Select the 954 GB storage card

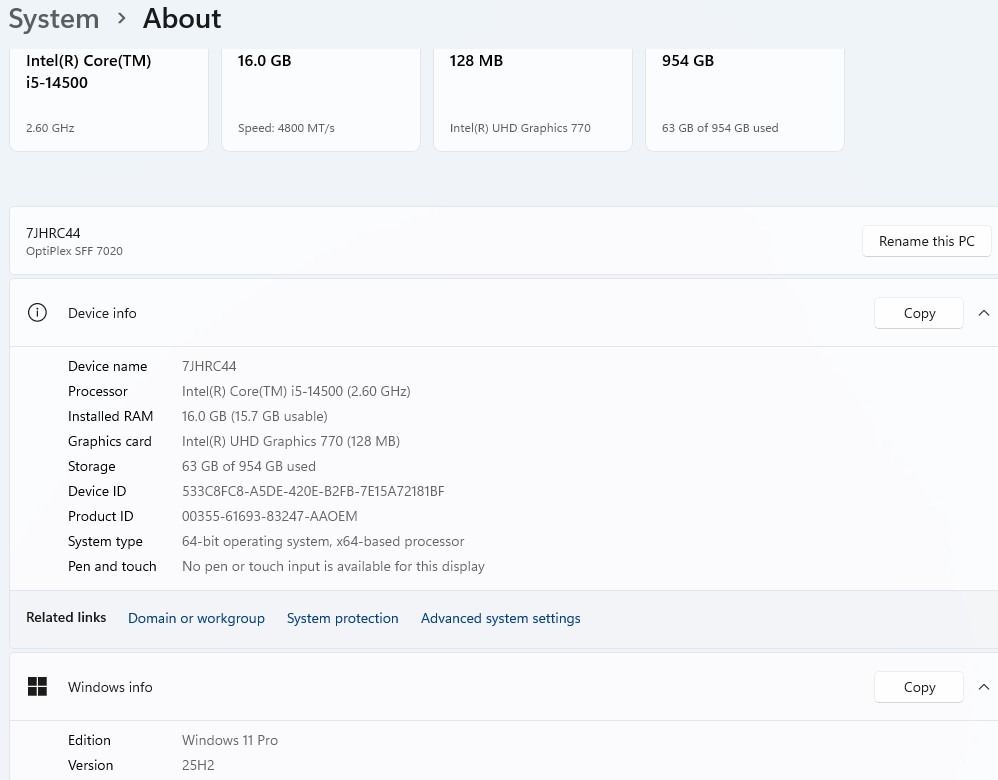(745, 99)
